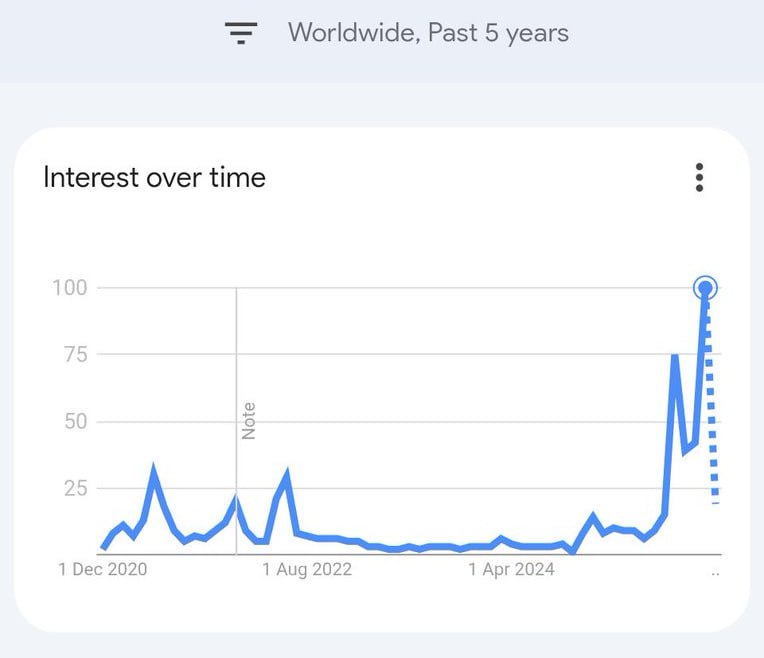Click the '1 Apr 2024' date label
This screenshot has height=658, width=764.
pyautogui.click(x=512, y=570)
